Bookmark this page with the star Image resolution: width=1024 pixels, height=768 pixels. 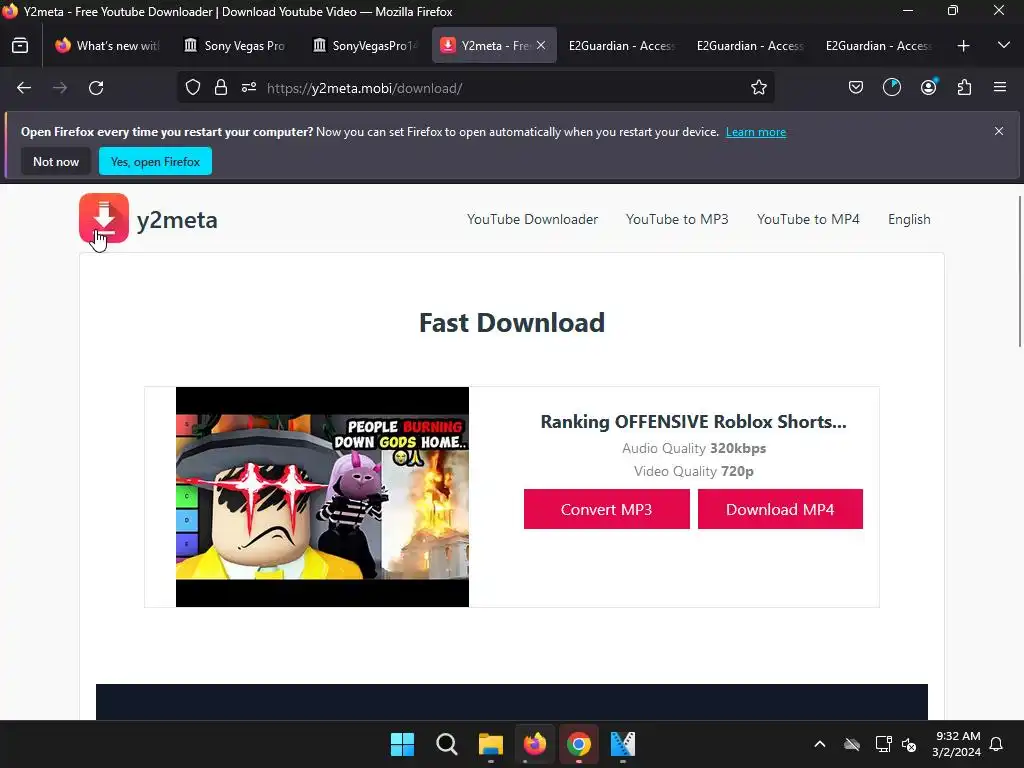(x=758, y=88)
